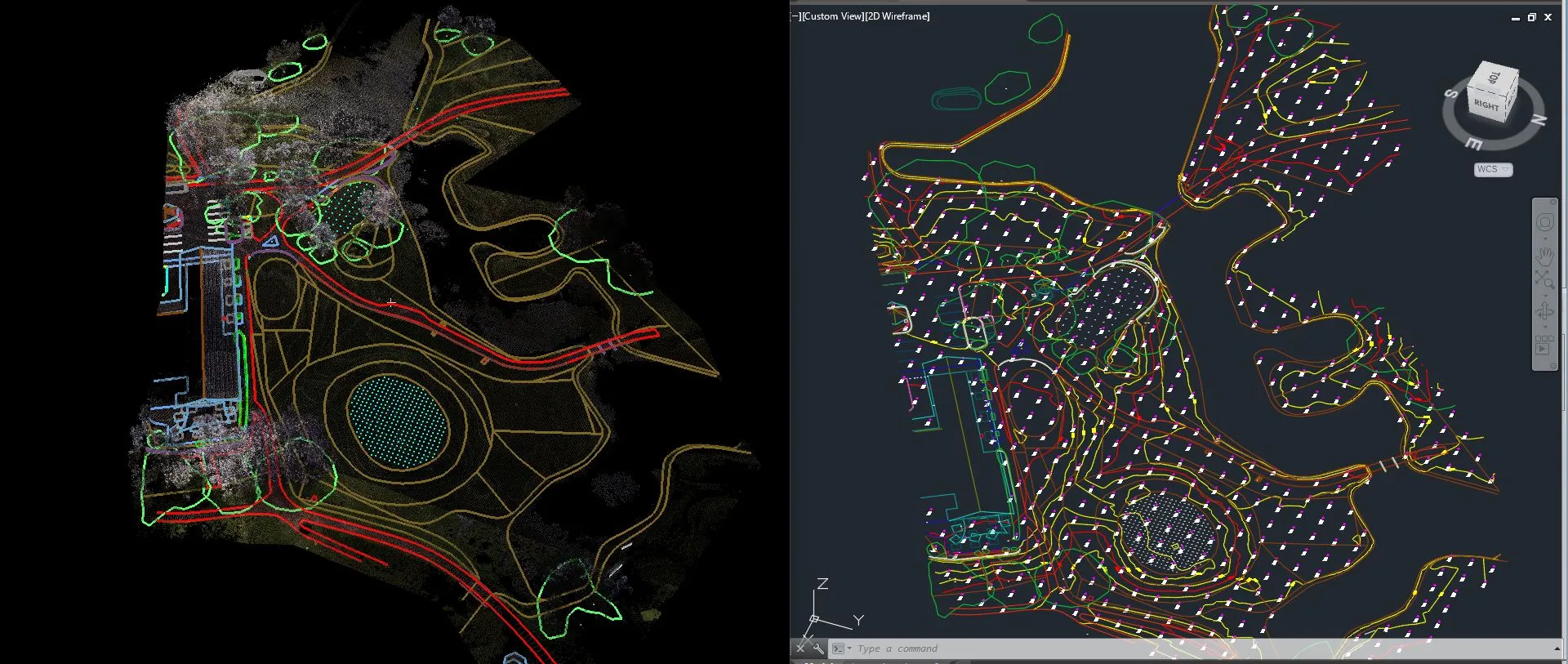Image resolution: width=1568 pixels, height=664 pixels.
Task: Expand the command history arrow at right end
Action: 1559,648
